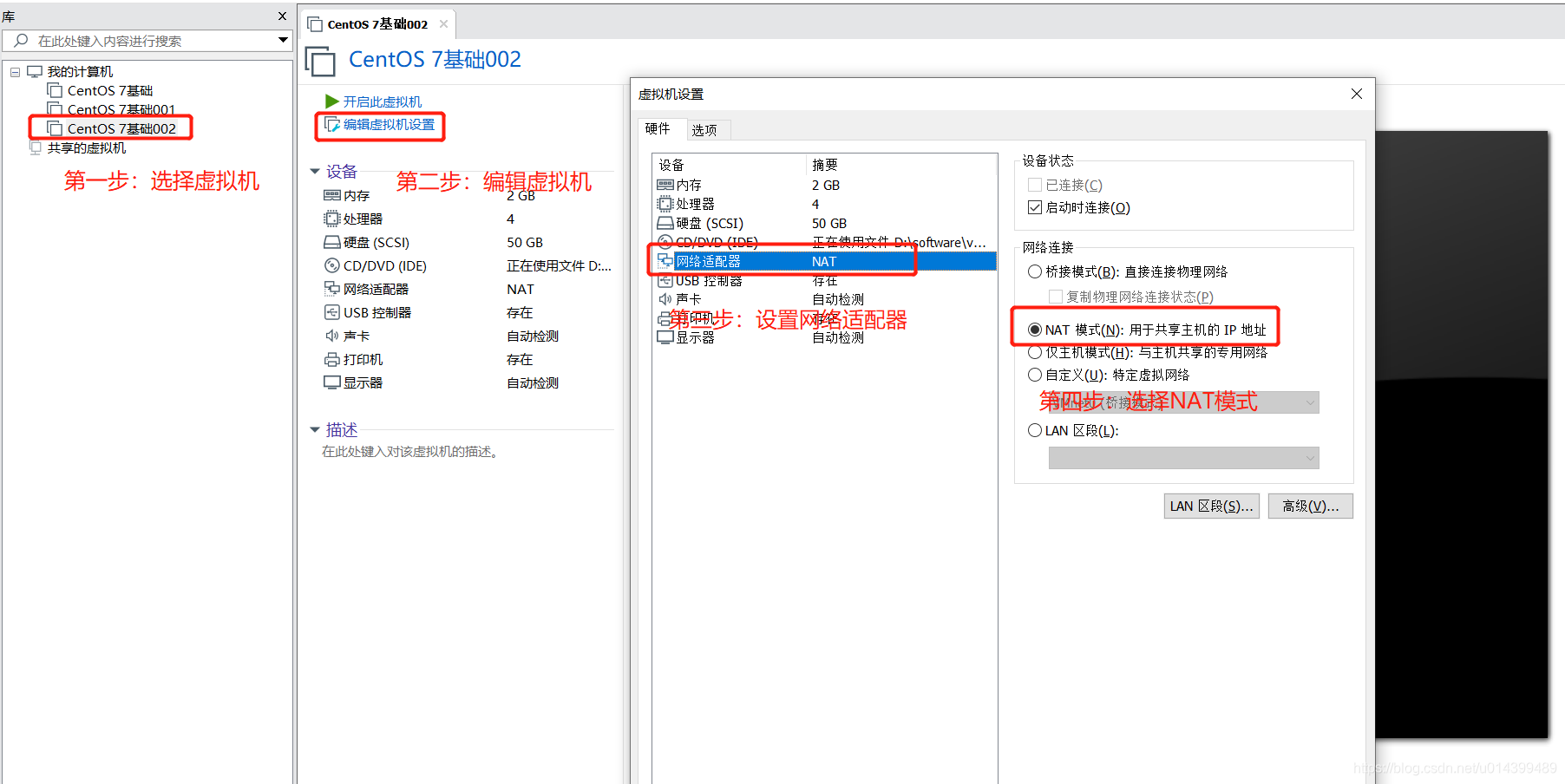Select 桥接模式 radio button
The image size is (1565, 784).
tap(1035, 271)
